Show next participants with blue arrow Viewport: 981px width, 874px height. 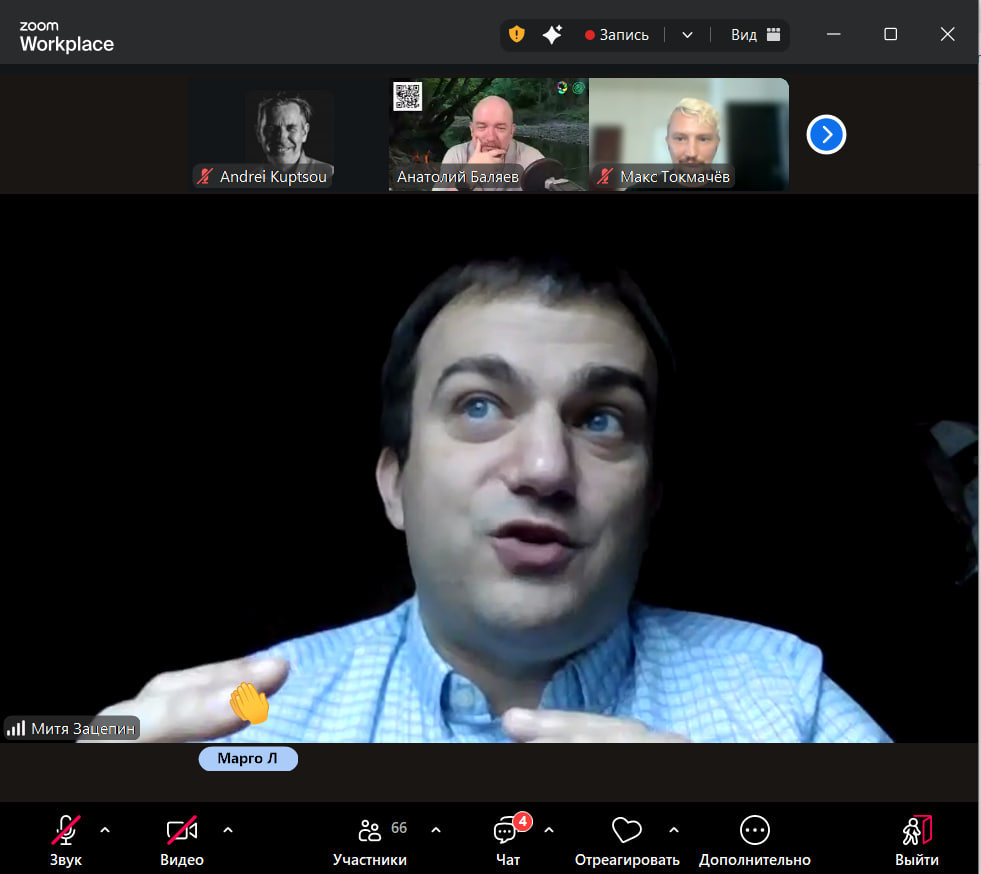tap(826, 134)
